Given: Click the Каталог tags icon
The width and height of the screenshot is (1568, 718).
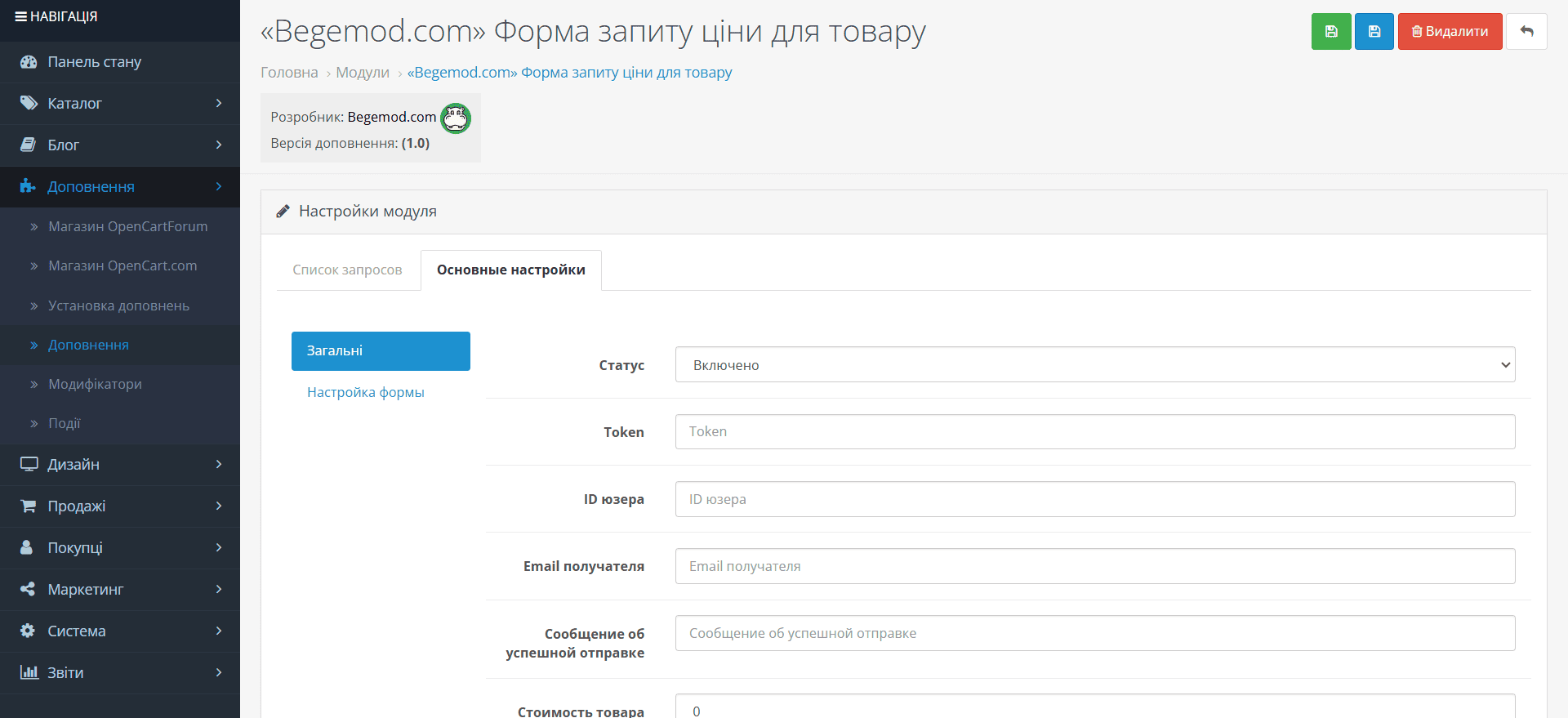Looking at the screenshot, I should tap(29, 104).
